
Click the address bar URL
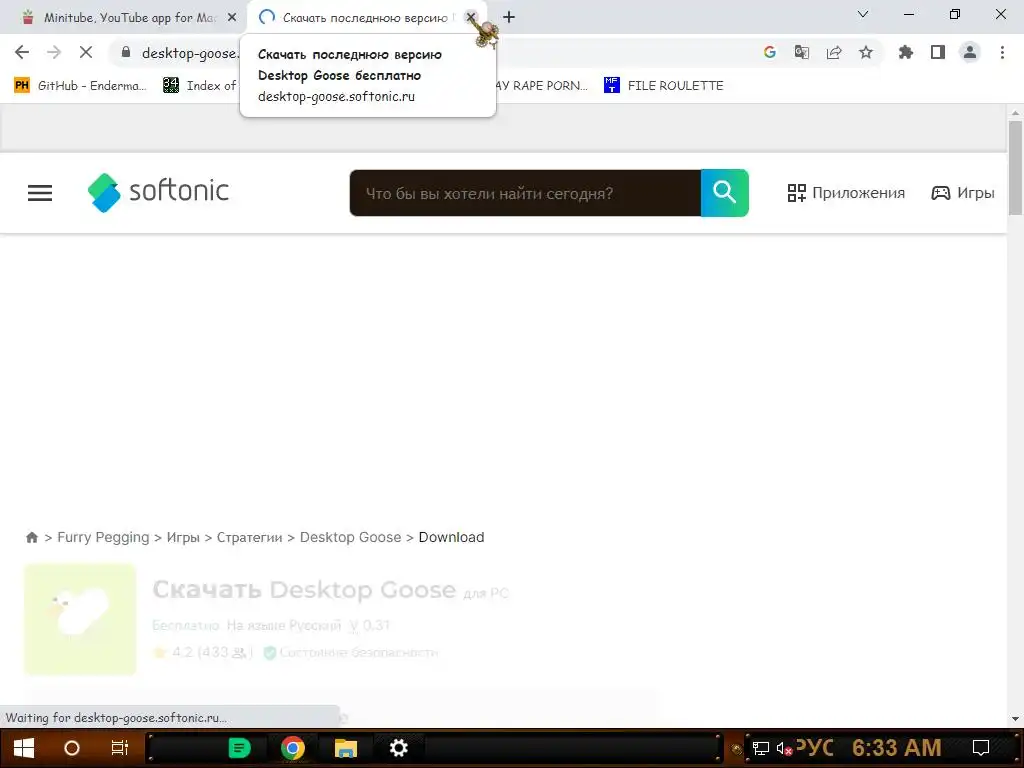(x=190, y=52)
